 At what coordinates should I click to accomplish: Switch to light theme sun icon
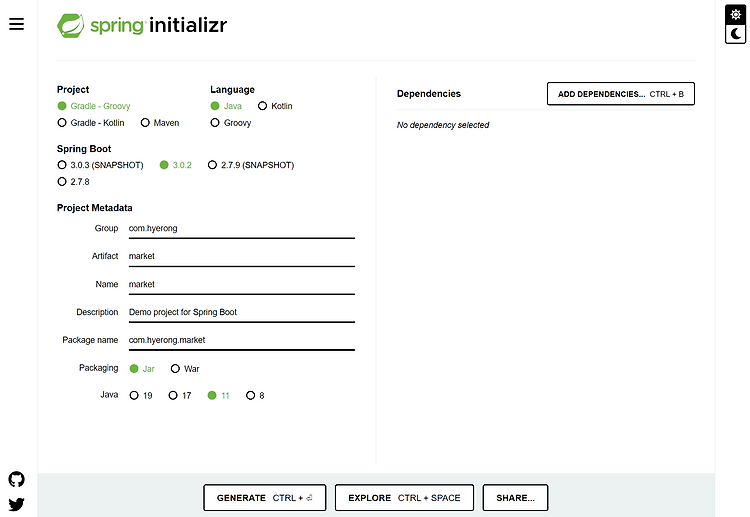coord(736,14)
